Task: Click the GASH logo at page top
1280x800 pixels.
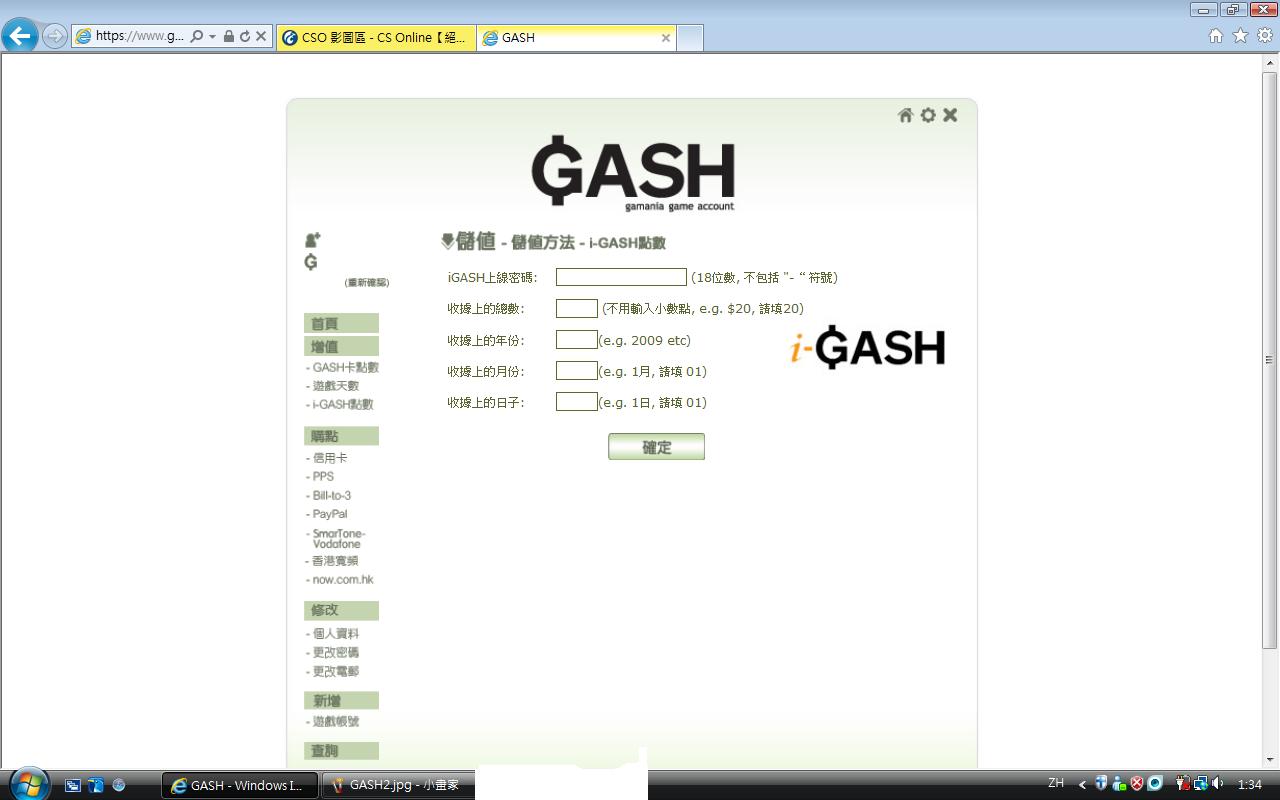Action: [x=633, y=173]
